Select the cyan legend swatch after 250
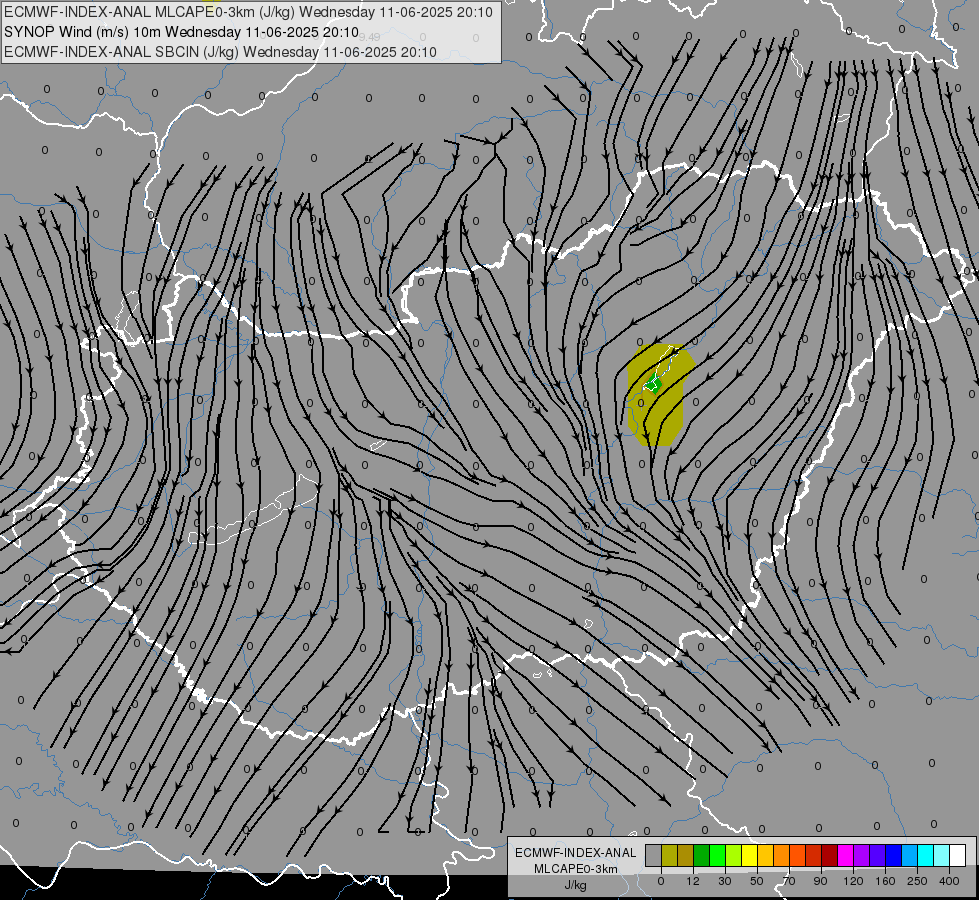Image resolution: width=979 pixels, height=900 pixels. 926,855
